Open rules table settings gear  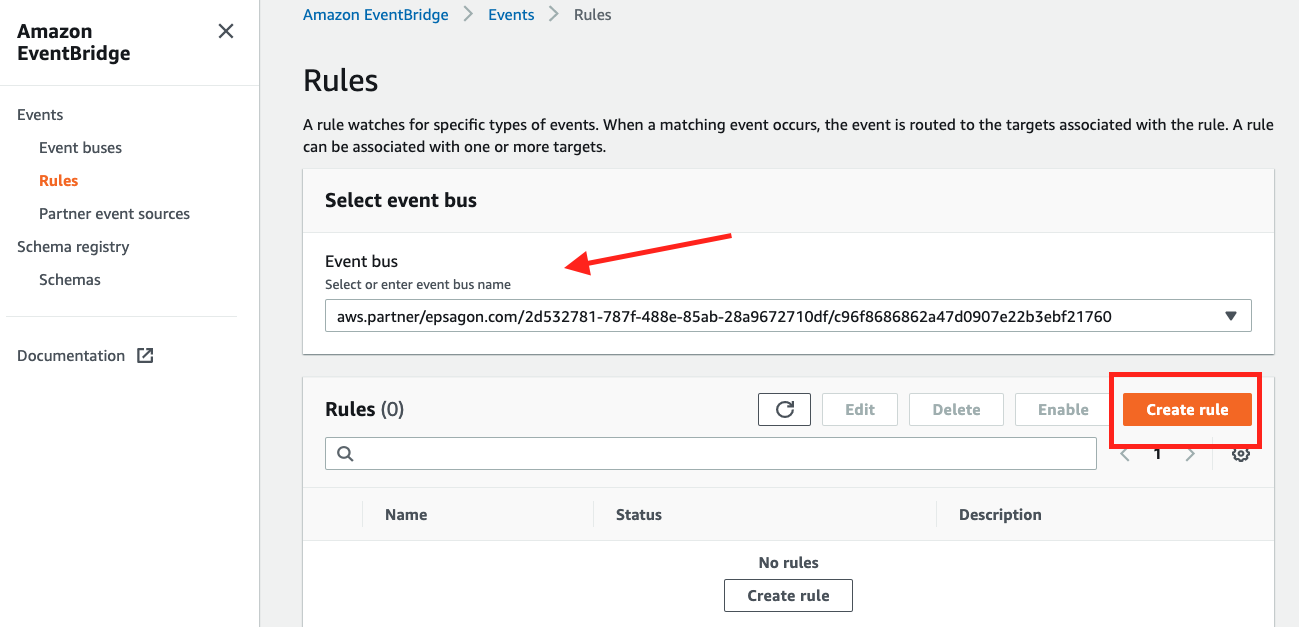coord(1241,453)
